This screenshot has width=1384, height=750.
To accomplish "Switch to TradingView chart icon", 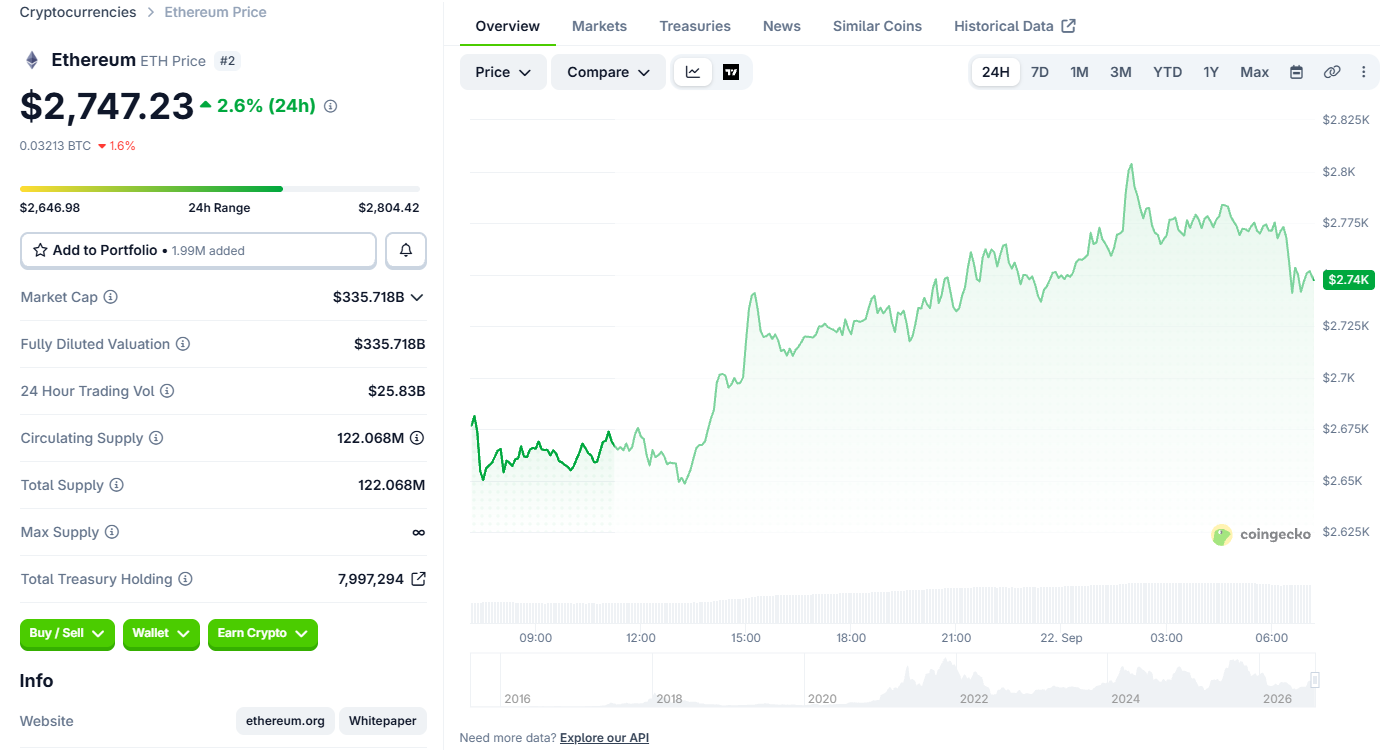I will (731, 72).
